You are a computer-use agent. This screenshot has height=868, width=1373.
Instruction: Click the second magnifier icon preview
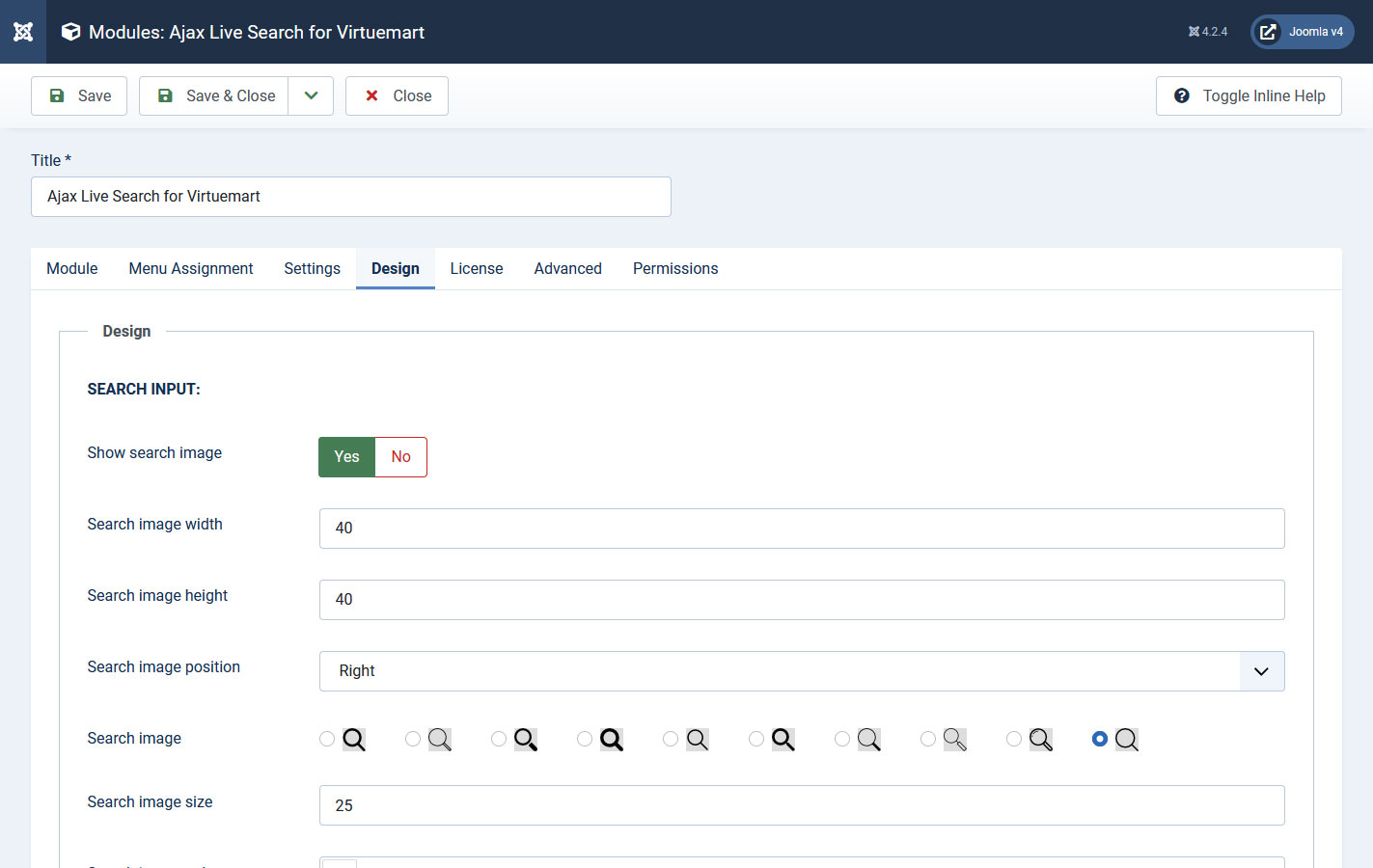(440, 740)
